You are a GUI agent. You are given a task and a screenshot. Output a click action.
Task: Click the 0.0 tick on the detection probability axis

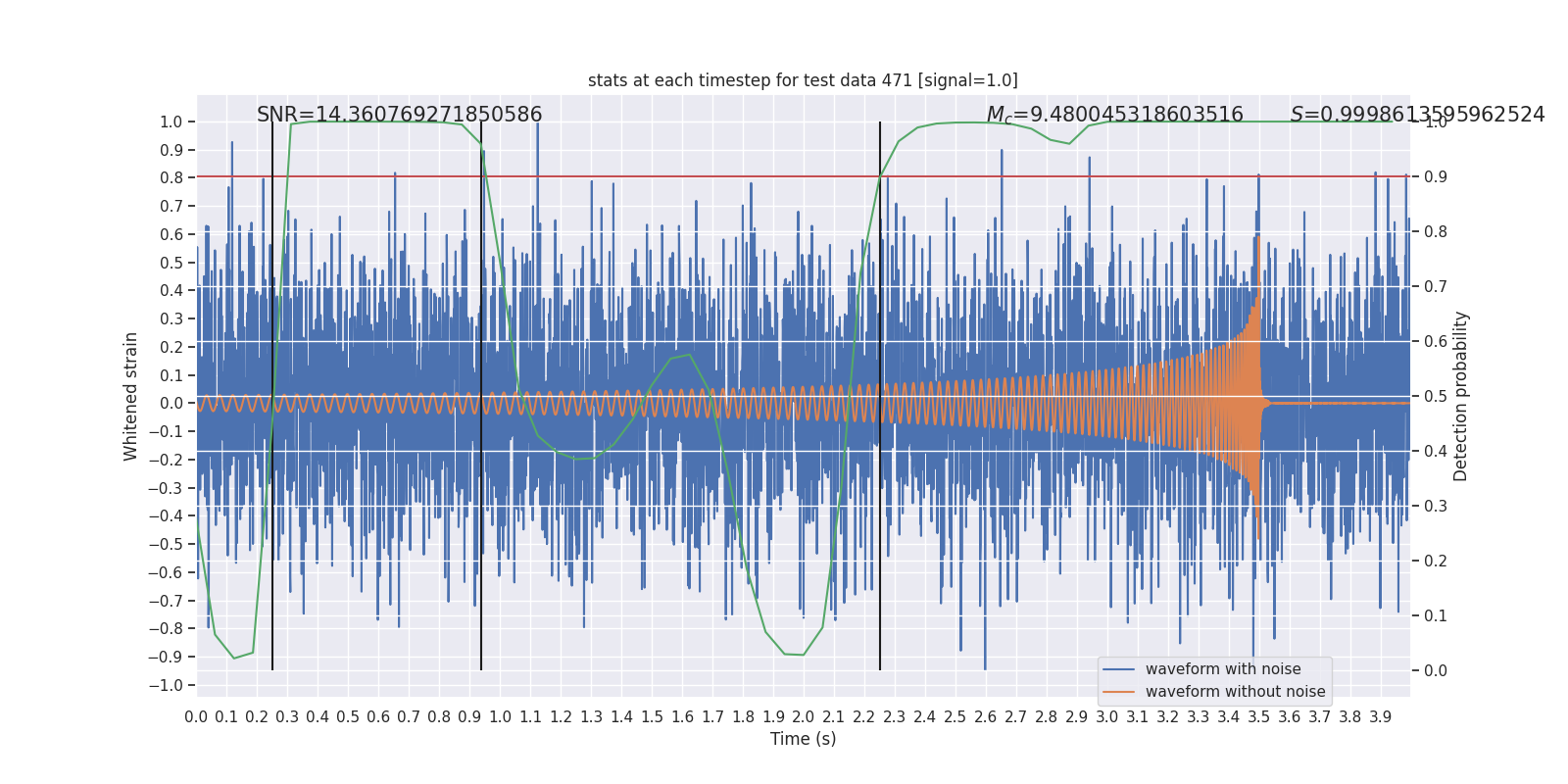pos(1436,670)
